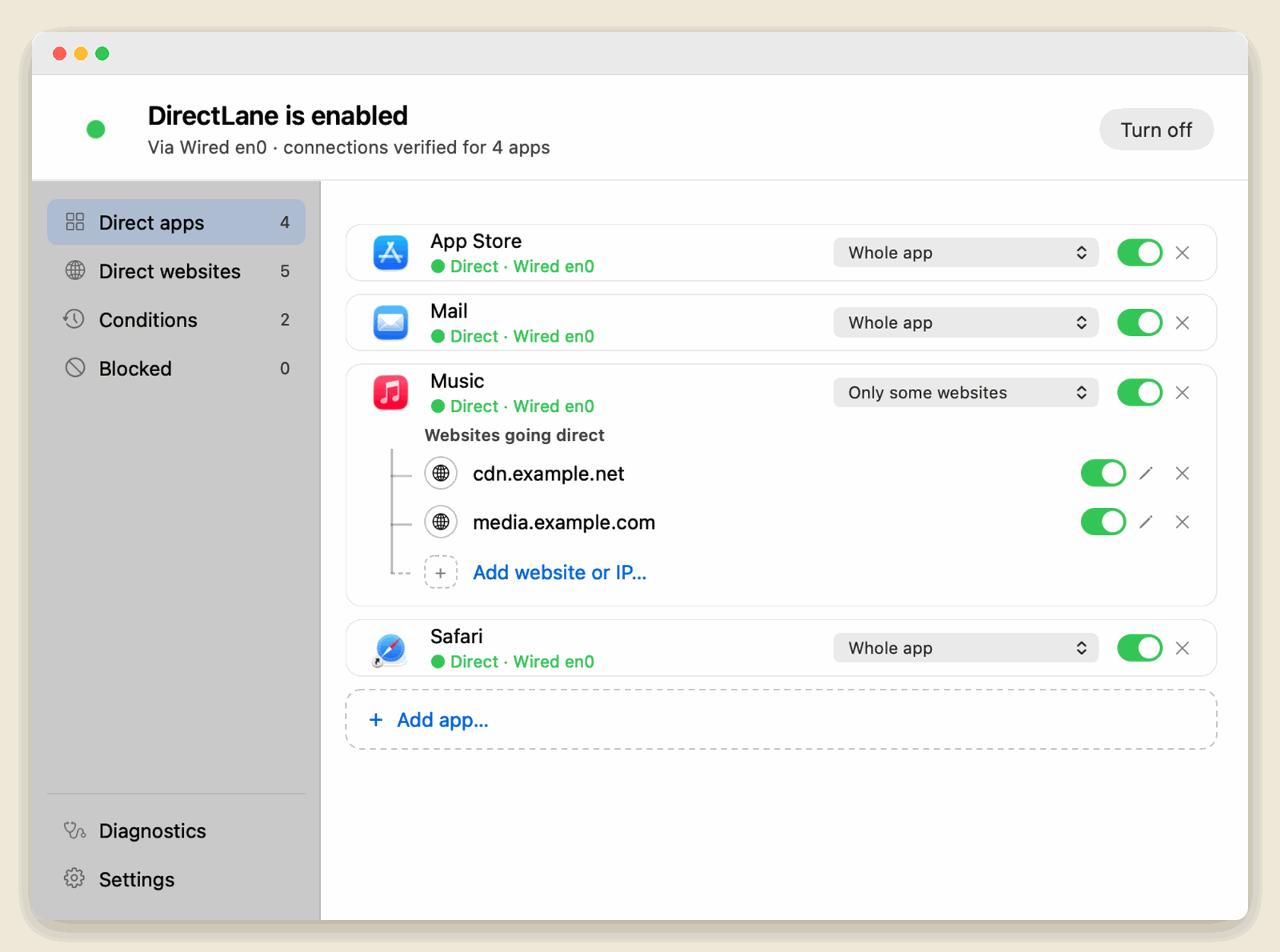Click the Safari app icon
This screenshot has height=952, width=1280.
coord(390,648)
